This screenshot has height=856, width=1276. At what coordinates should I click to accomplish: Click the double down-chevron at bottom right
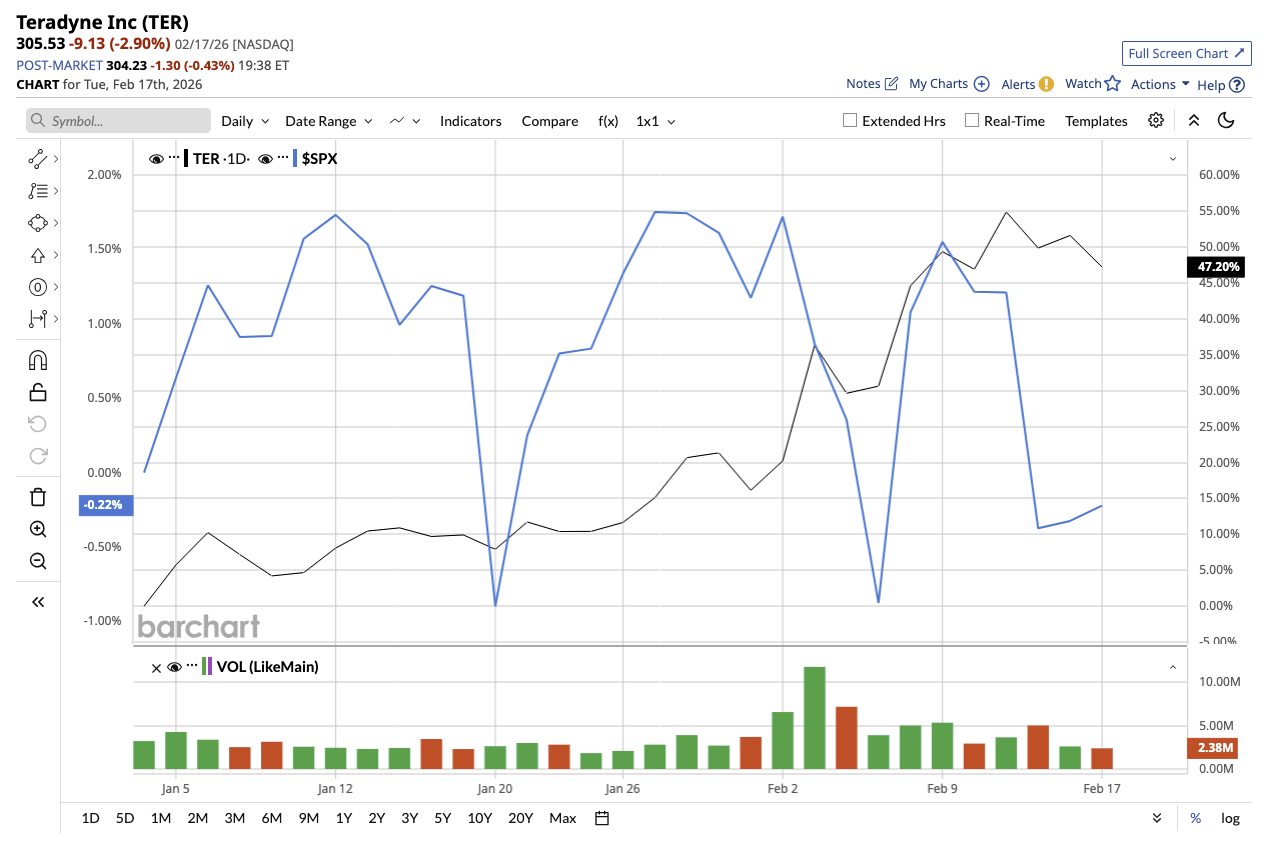click(1157, 818)
